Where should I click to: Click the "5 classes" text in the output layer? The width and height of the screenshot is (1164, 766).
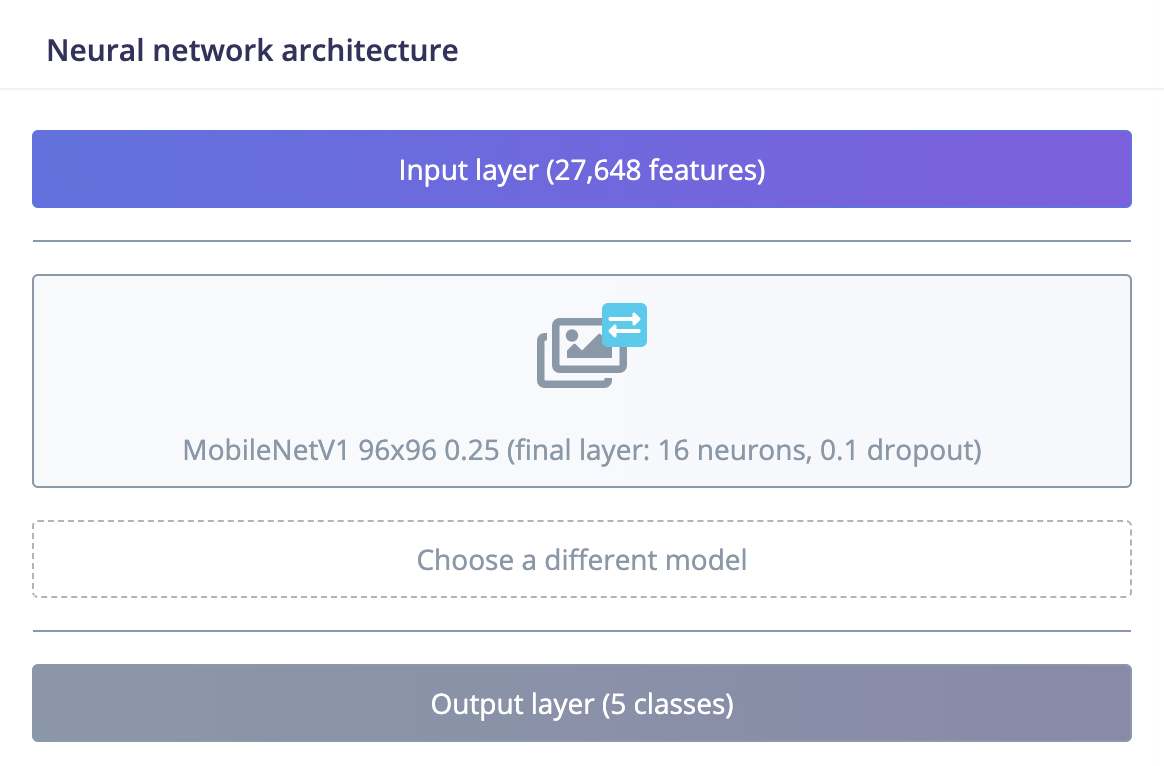(667, 704)
